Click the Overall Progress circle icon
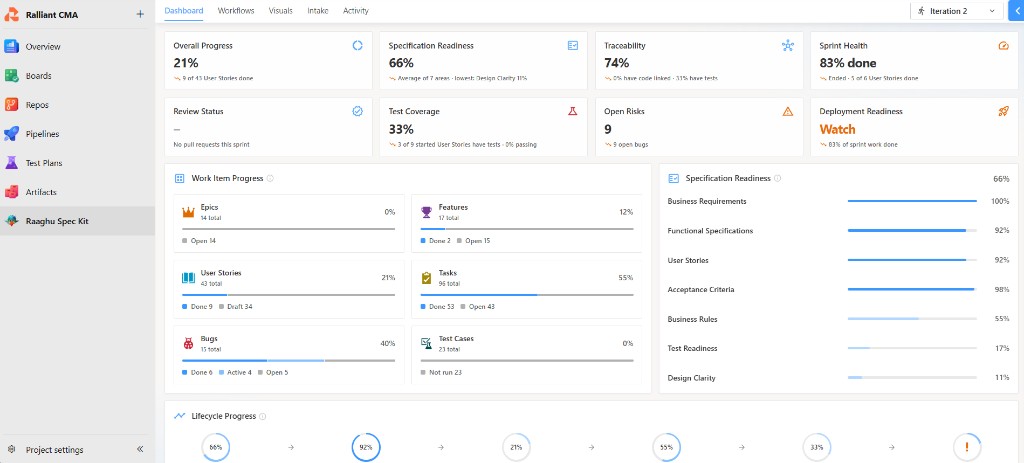1024x463 pixels. [x=357, y=46]
